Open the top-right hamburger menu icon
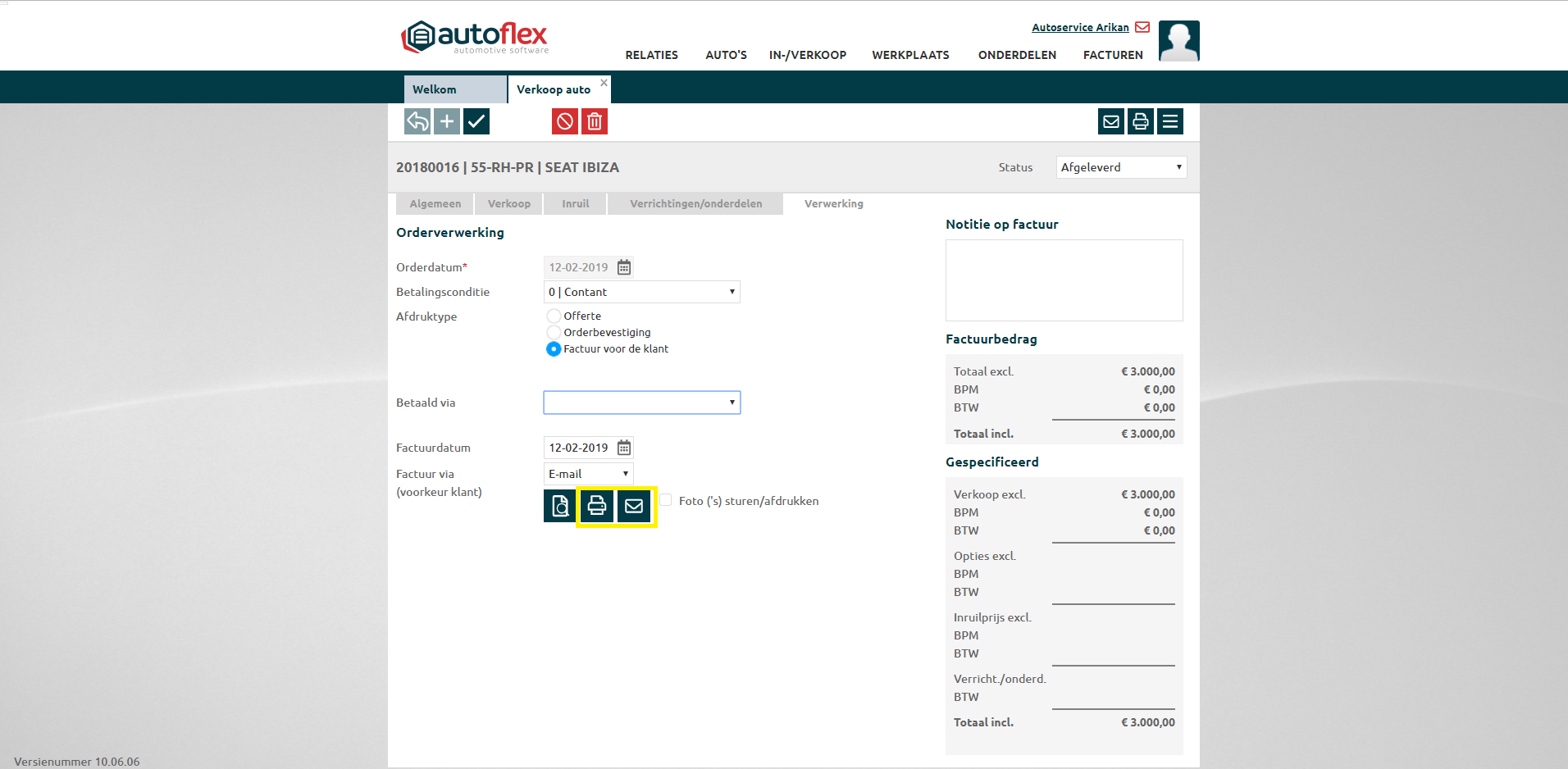The width and height of the screenshot is (1568, 769). click(1170, 122)
